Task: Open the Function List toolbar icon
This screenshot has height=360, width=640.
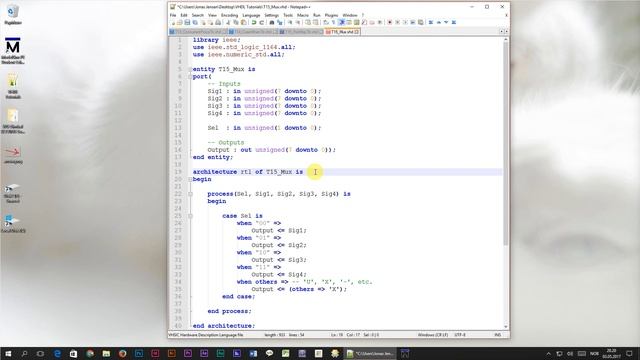Action: pos(364,22)
